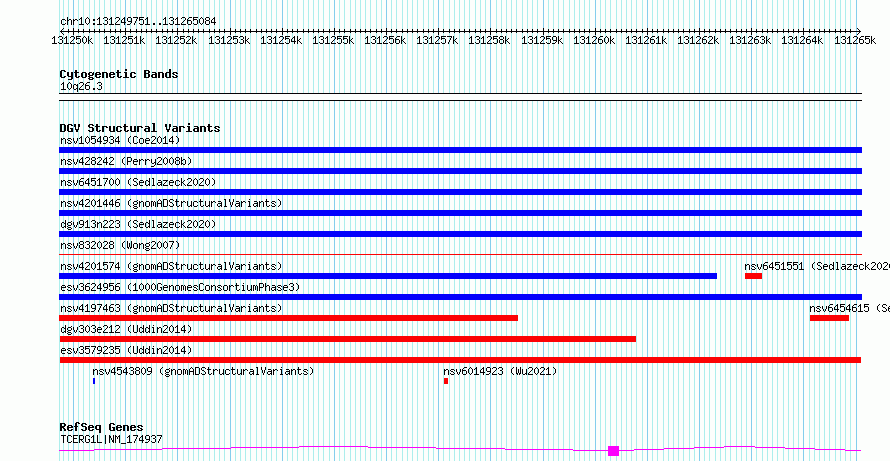Click the 131250k ruler tick label
This screenshot has width=890, height=461.
74,40
